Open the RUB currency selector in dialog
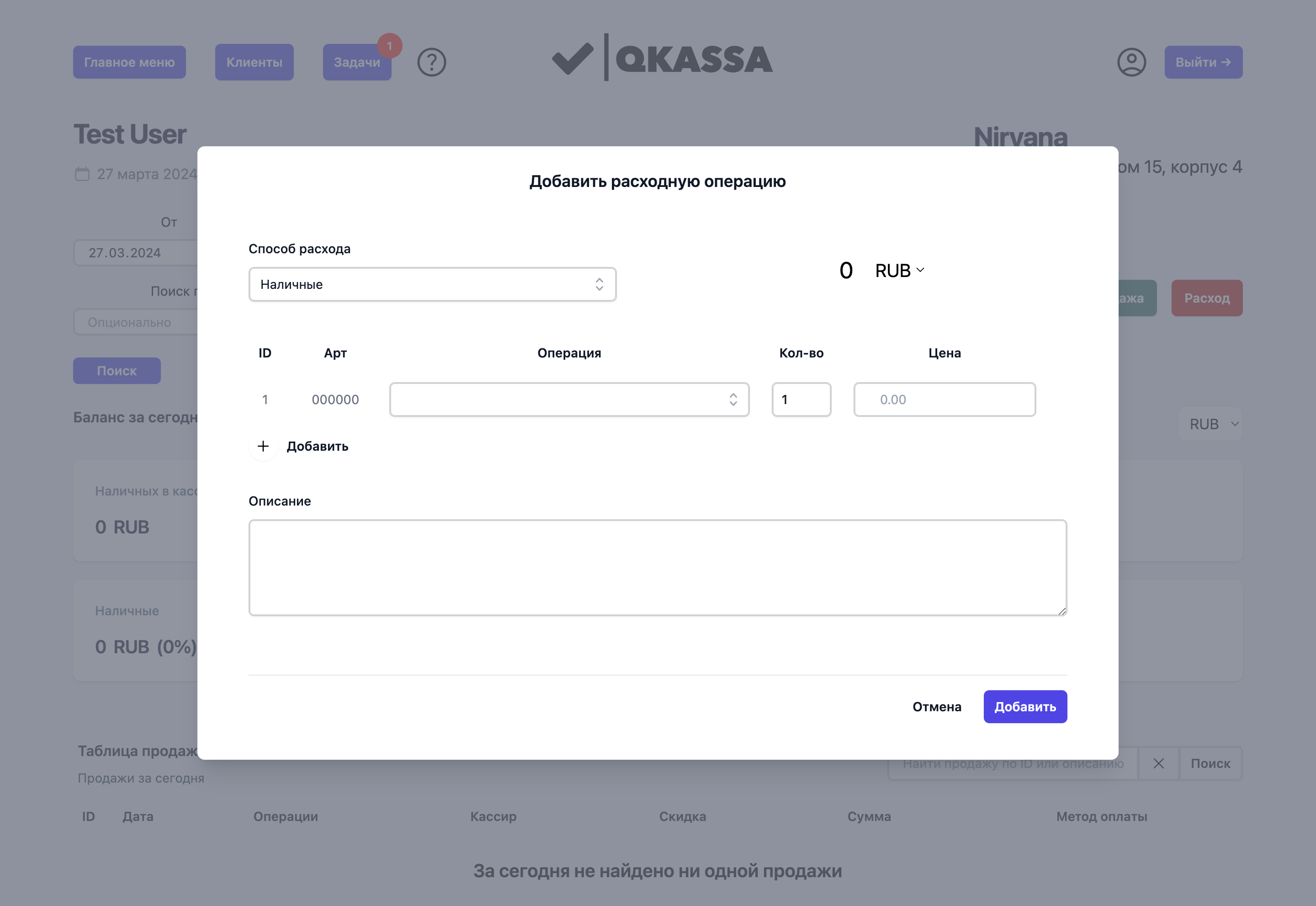This screenshot has height=906, width=1316. click(x=900, y=271)
